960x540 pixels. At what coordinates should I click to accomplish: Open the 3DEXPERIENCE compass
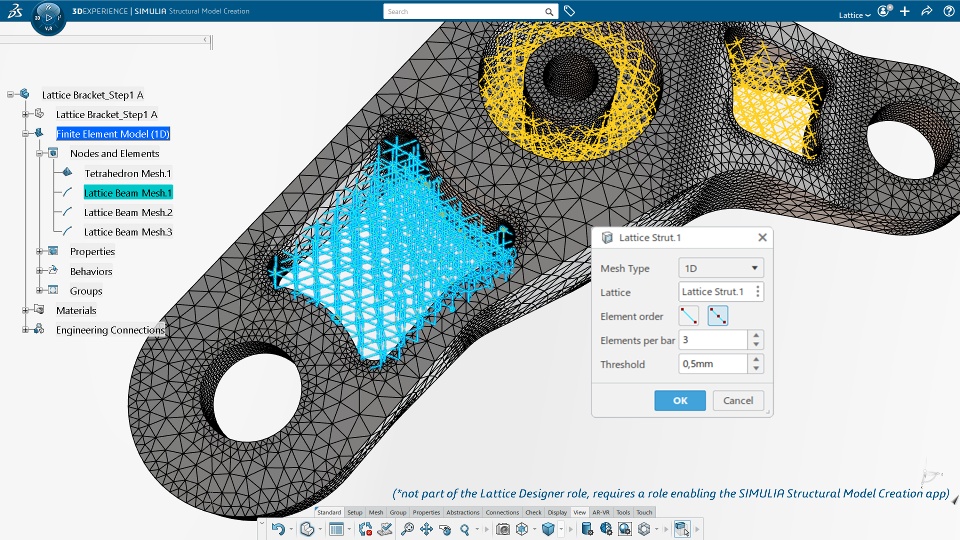coord(48,17)
